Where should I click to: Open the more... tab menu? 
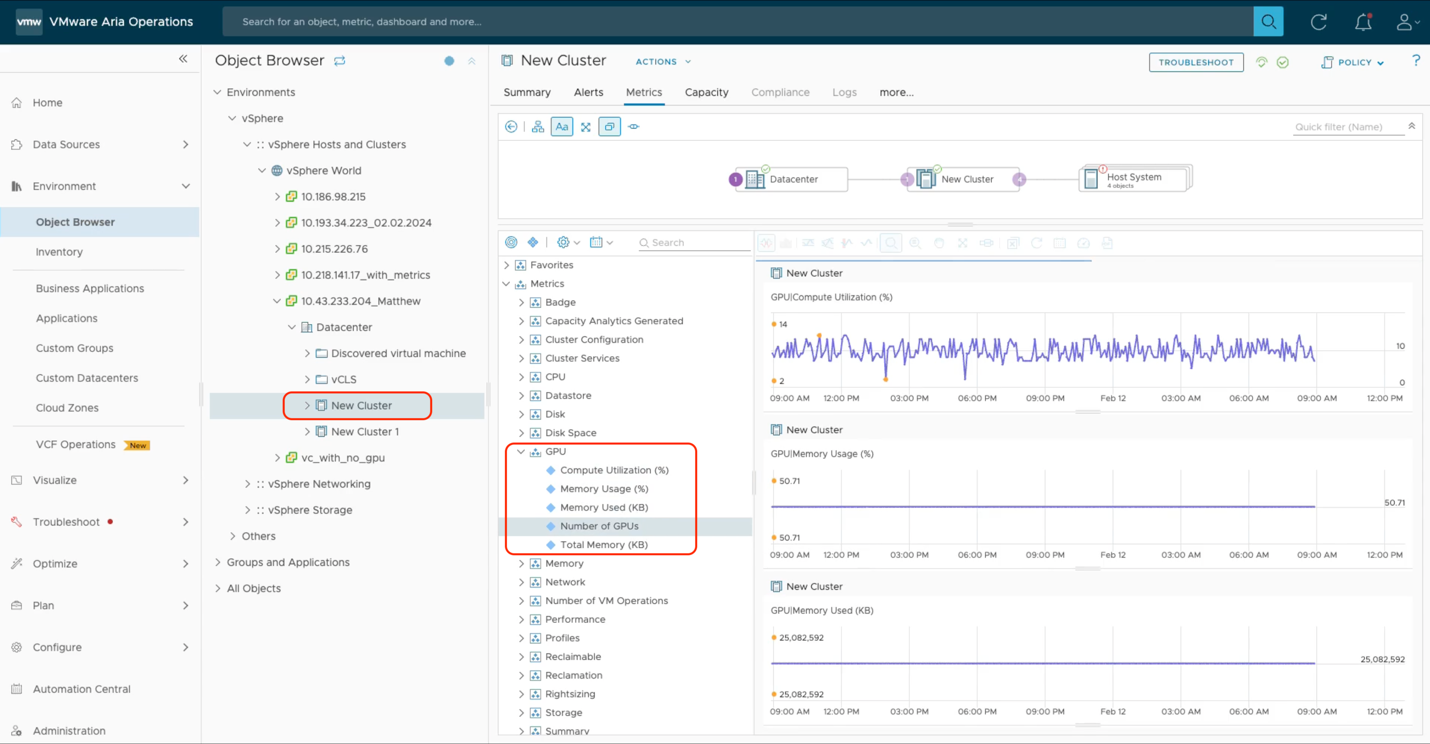pos(896,92)
